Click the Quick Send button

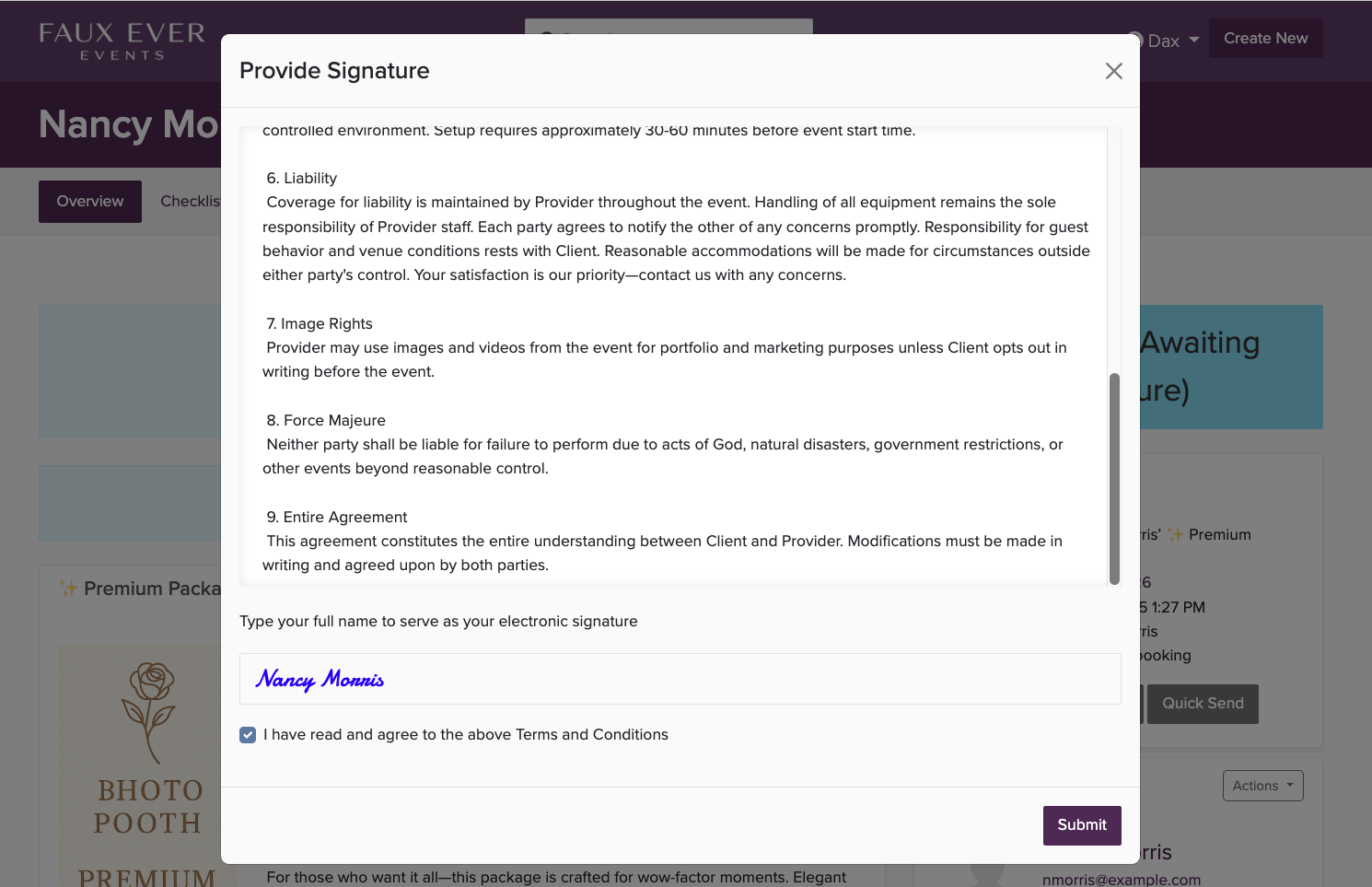tap(1203, 703)
